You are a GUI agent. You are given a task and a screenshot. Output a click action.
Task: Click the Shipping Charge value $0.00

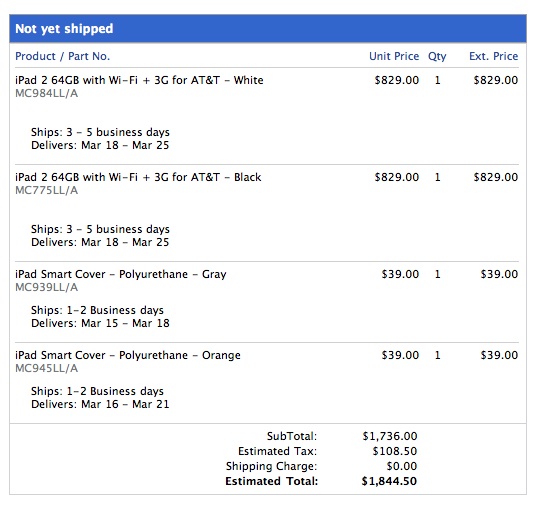pyautogui.click(x=402, y=466)
